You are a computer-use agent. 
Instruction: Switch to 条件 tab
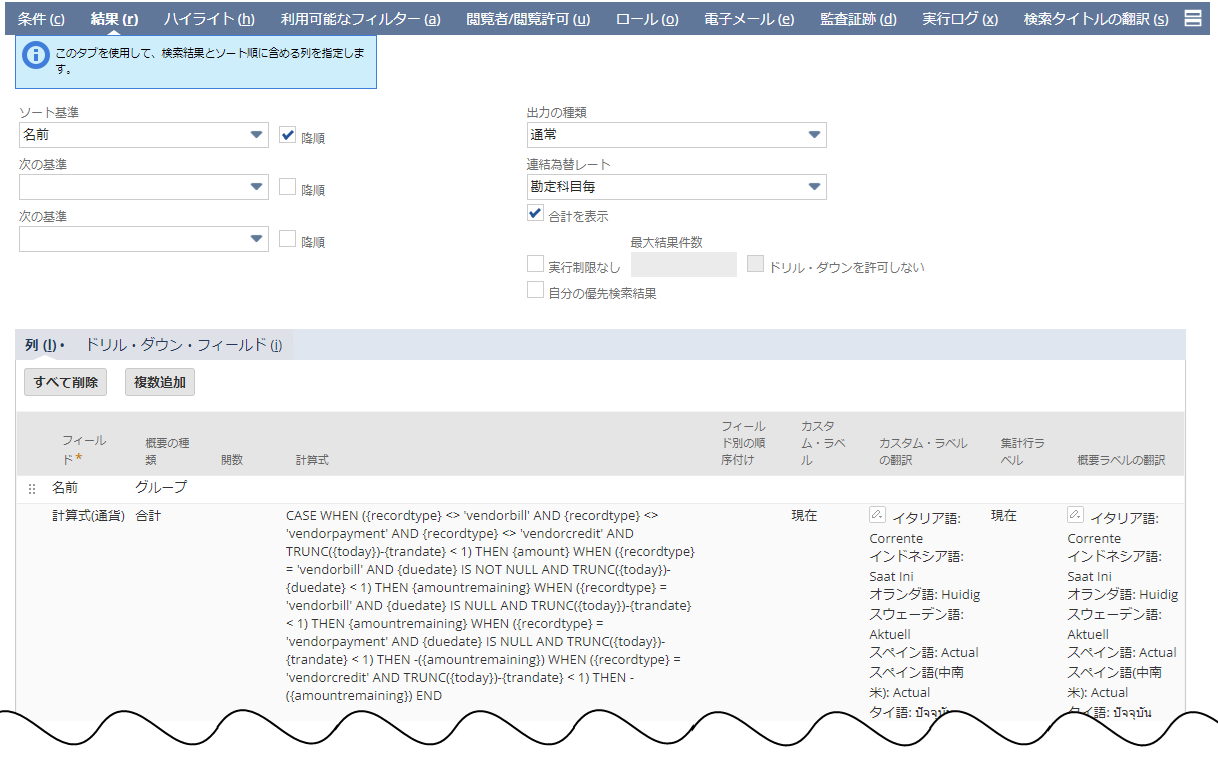[x=41, y=19]
